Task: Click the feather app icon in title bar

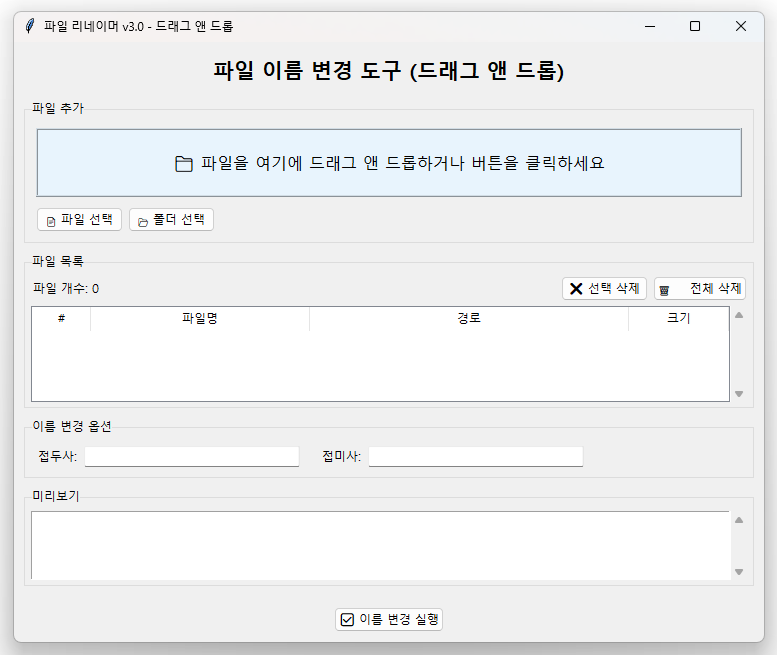Action: point(30,26)
